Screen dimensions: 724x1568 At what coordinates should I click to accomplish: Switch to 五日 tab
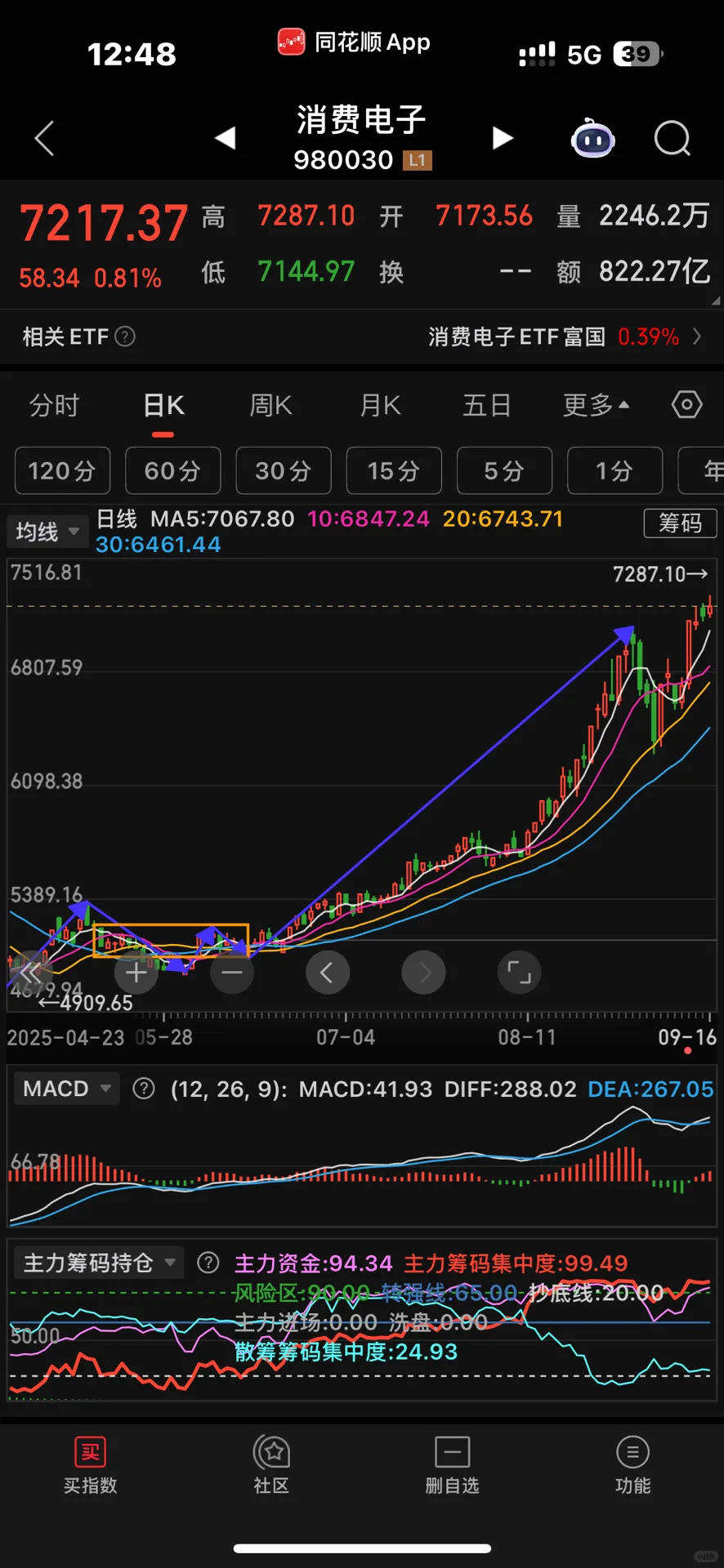point(487,405)
